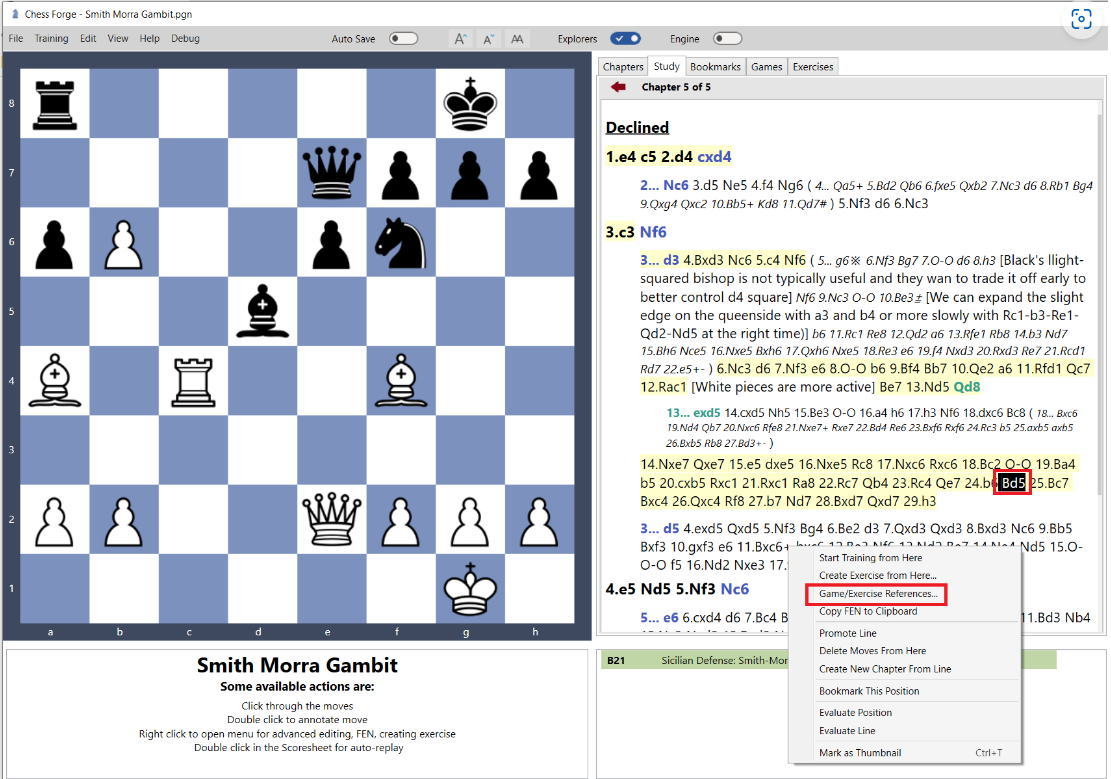The width and height of the screenshot is (1111, 779).
Task: Enable the Auto Save toggle
Action: point(403,36)
